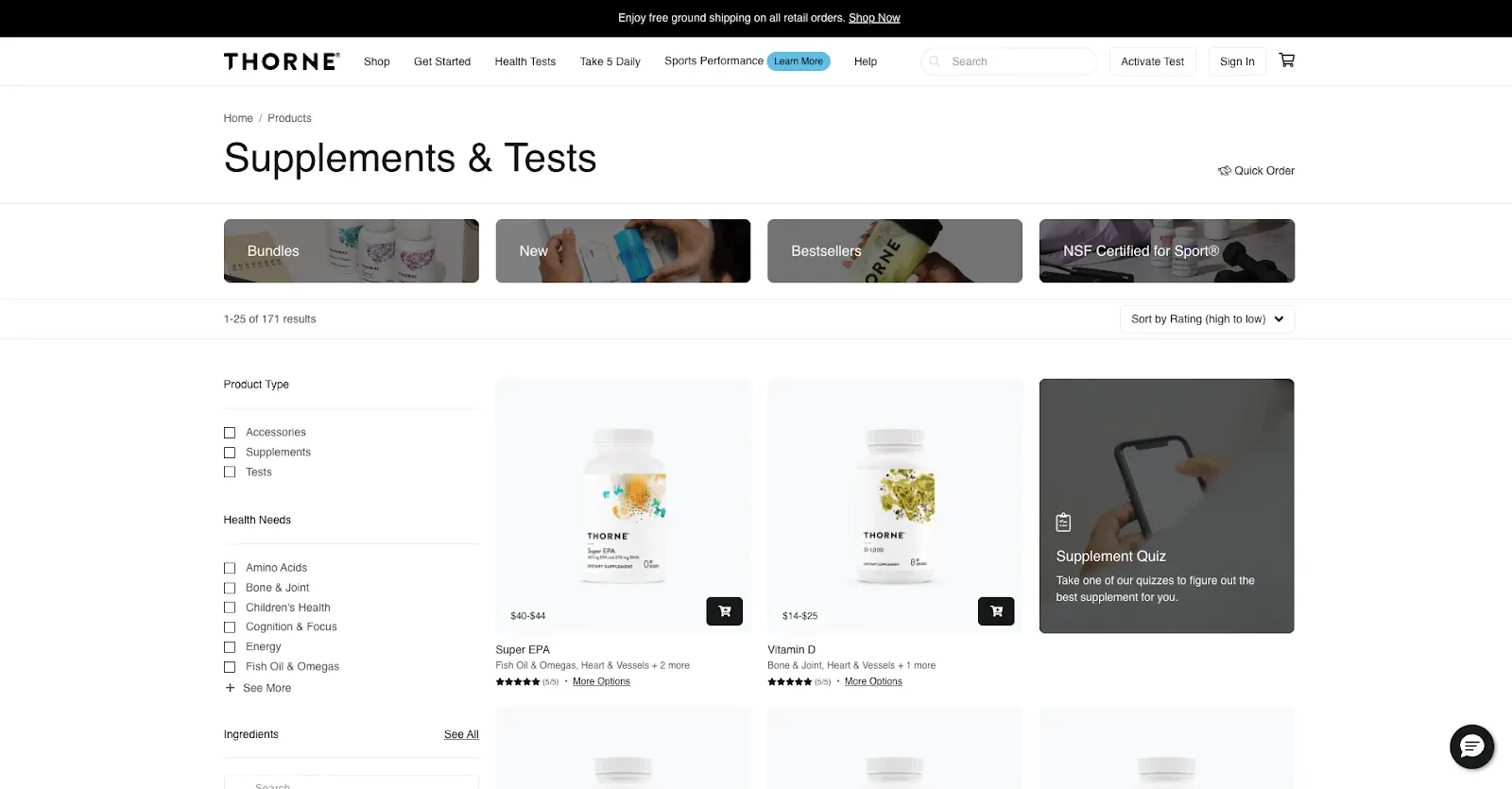Open NSF Certified for Sport banner

tap(1167, 251)
